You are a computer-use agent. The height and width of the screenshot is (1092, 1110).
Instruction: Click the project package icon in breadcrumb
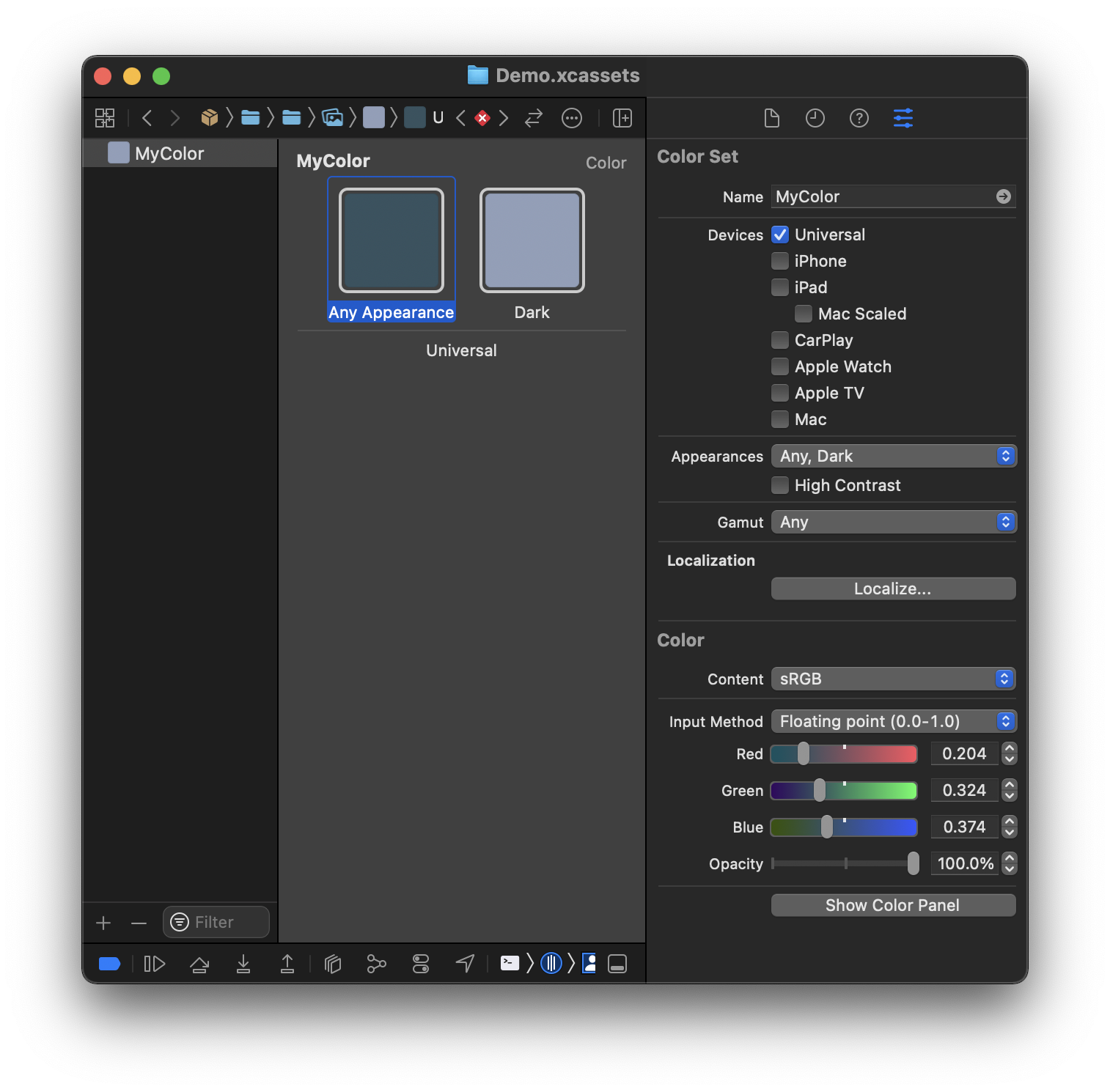pyautogui.click(x=210, y=118)
